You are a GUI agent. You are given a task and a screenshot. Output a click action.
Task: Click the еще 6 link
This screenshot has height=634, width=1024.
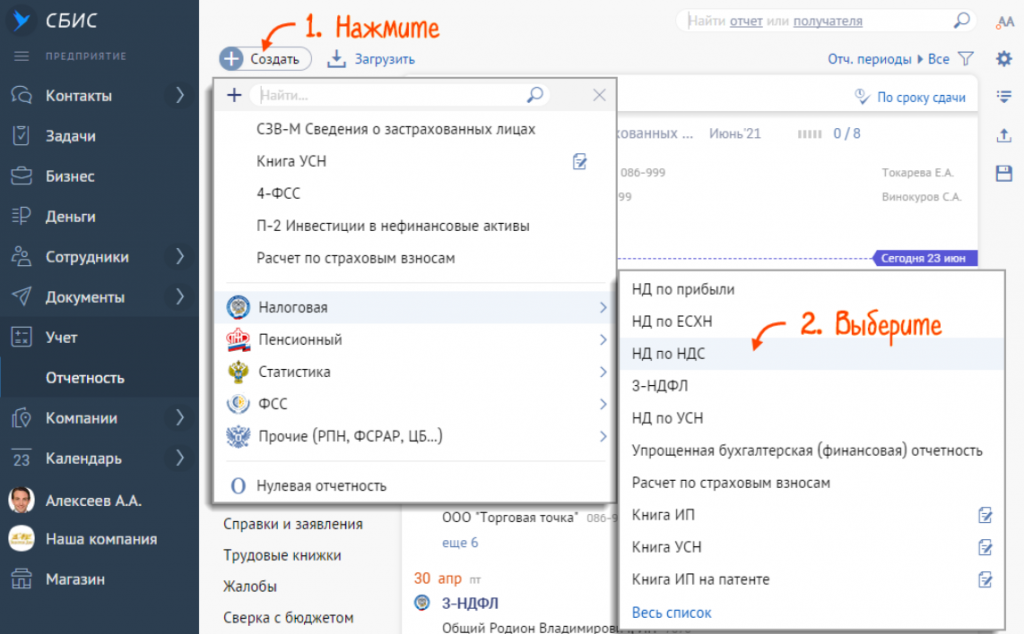coord(459,542)
